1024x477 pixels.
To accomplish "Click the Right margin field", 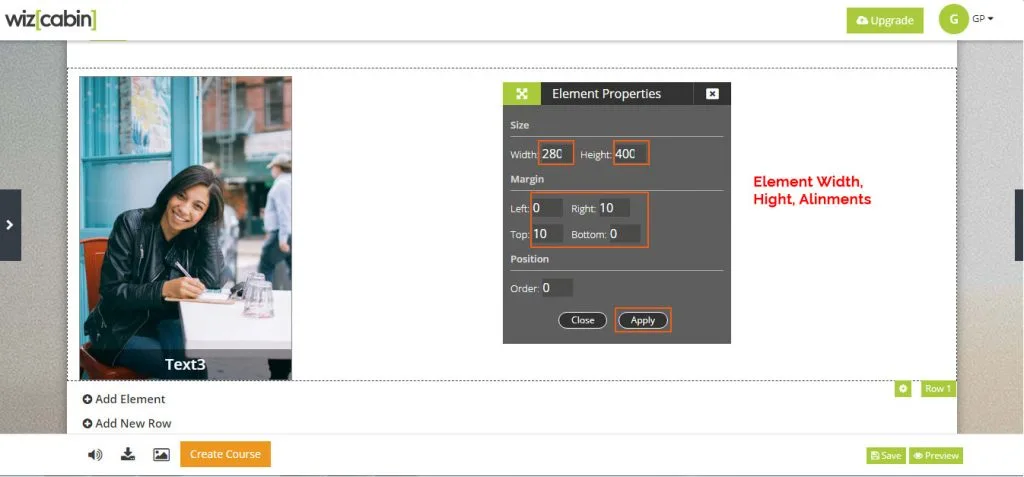I will point(614,208).
